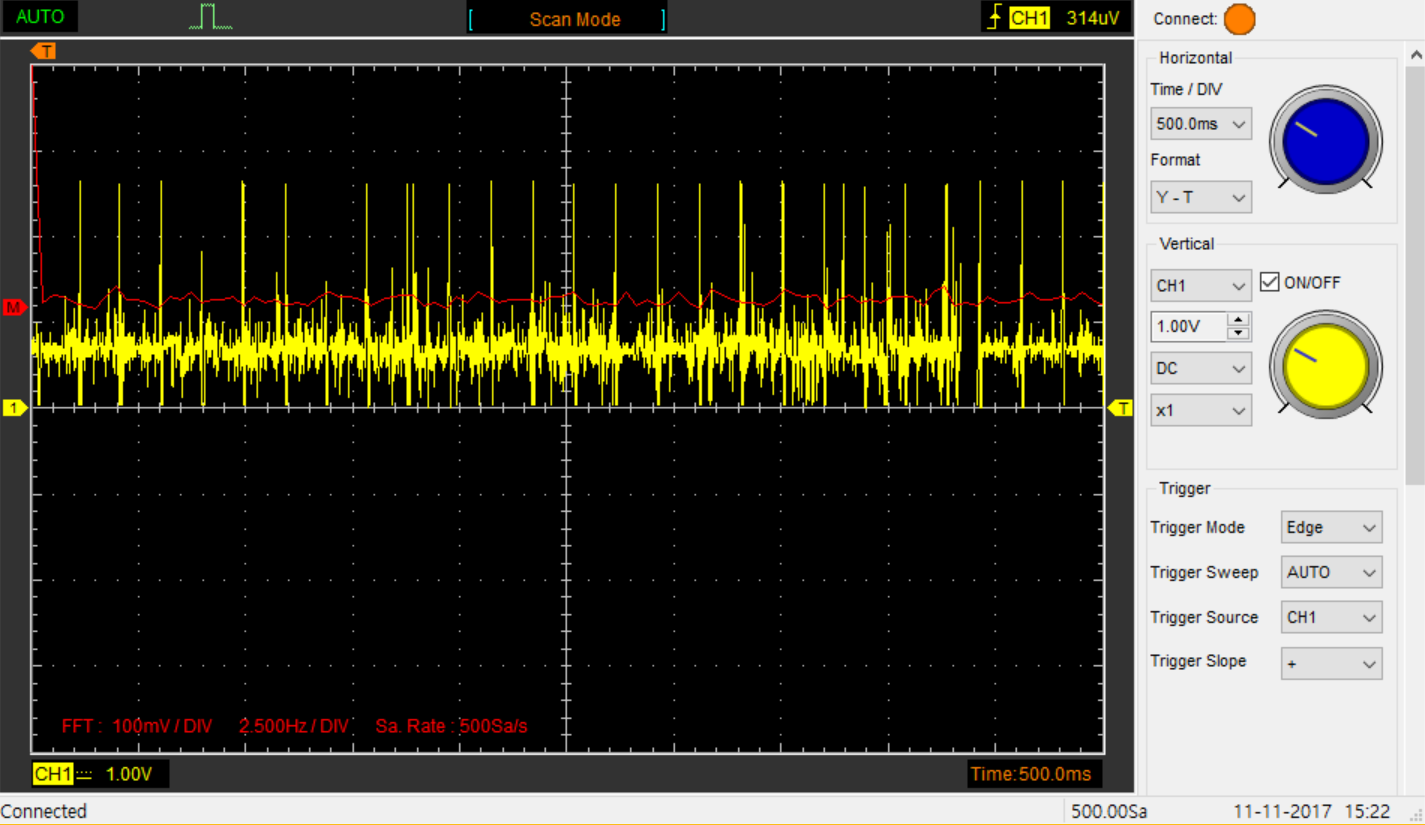Click the Connected status bar text
This screenshot has width=1425, height=825.
(x=44, y=811)
